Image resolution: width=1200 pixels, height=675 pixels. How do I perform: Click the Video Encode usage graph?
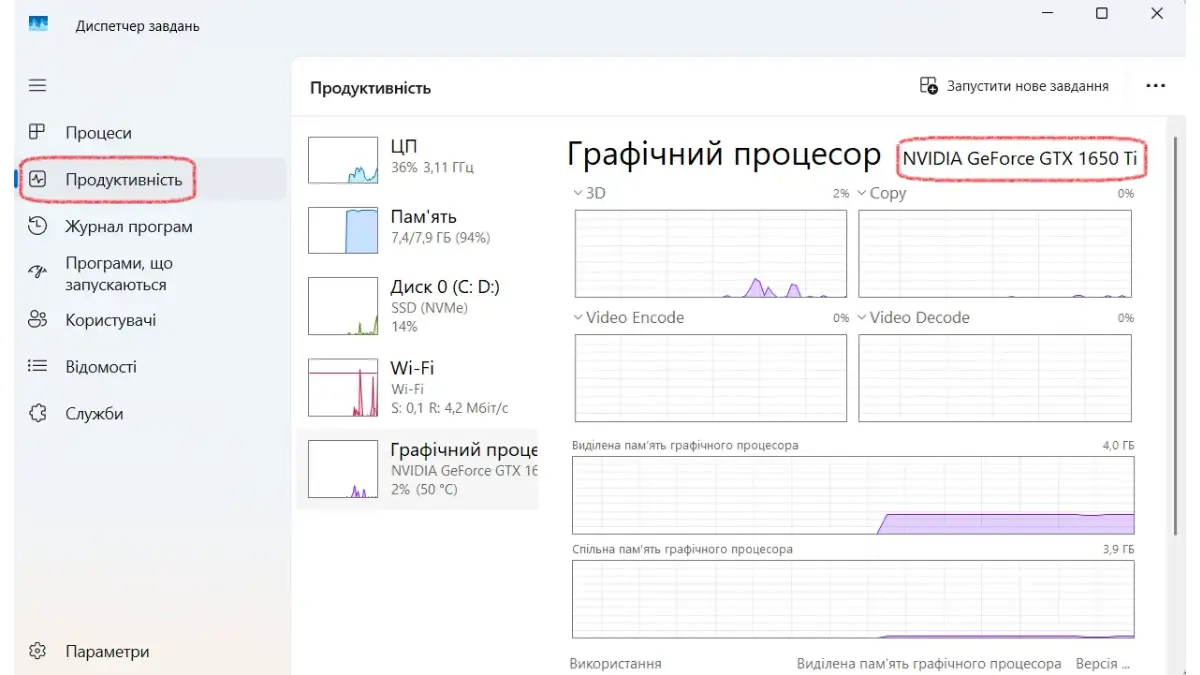(x=711, y=378)
